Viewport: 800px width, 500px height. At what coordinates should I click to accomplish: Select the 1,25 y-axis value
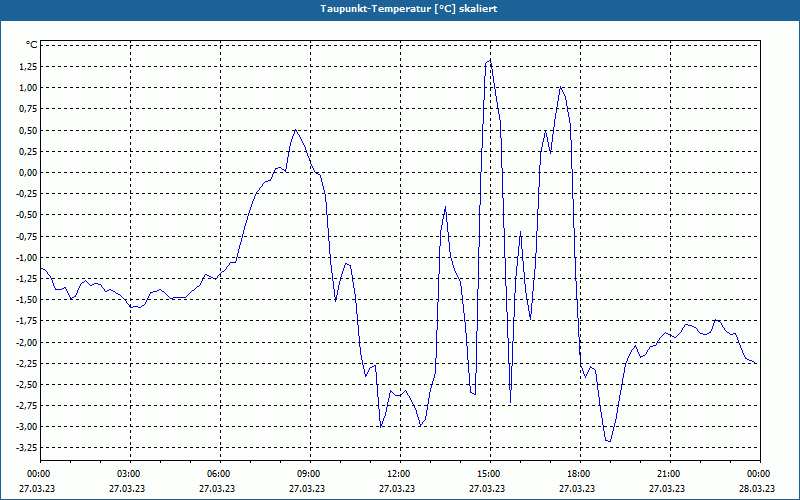click(28, 66)
